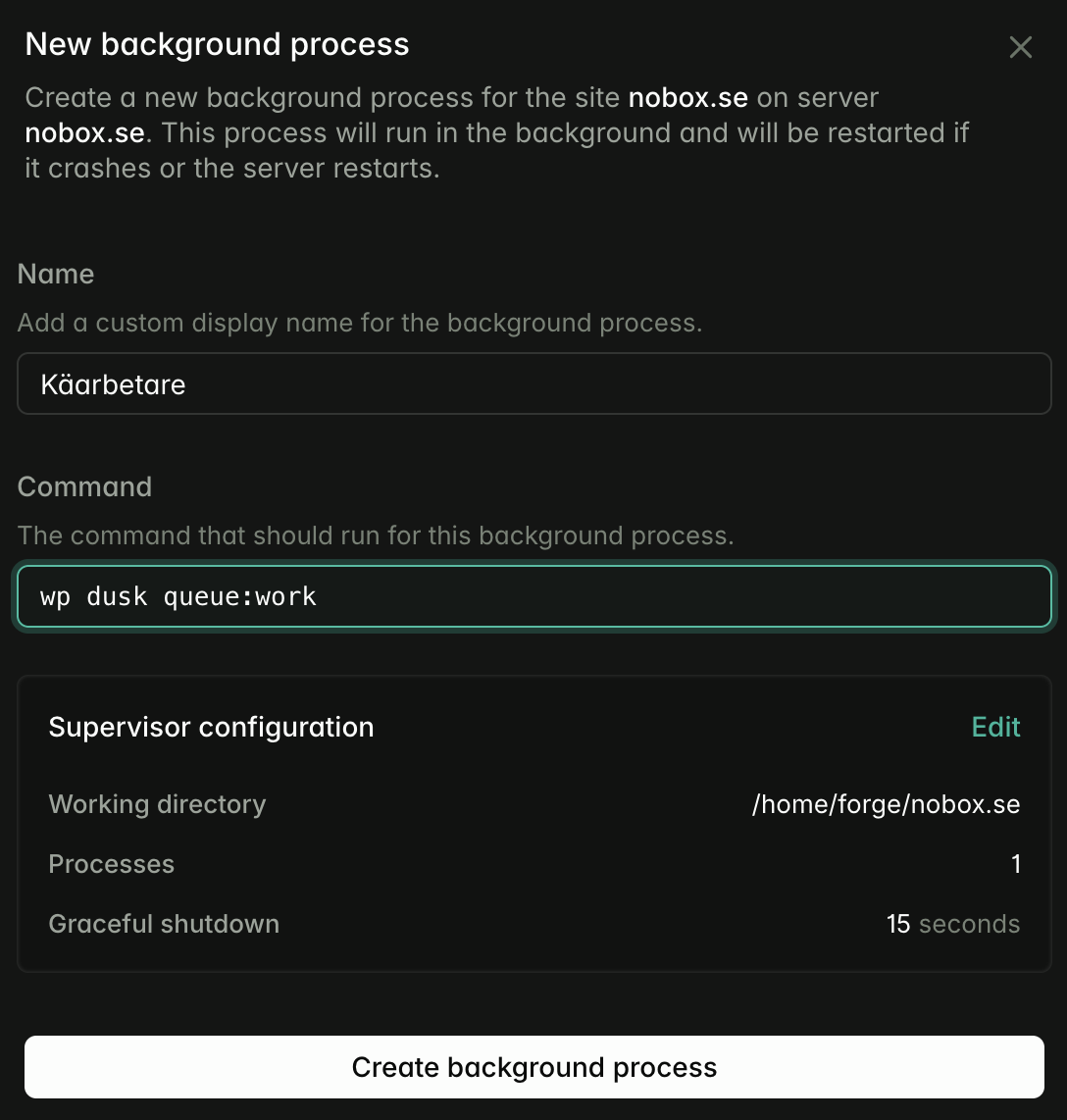The width and height of the screenshot is (1067, 1120).
Task: Click the Processes value showing 1
Action: (1016, 864)
